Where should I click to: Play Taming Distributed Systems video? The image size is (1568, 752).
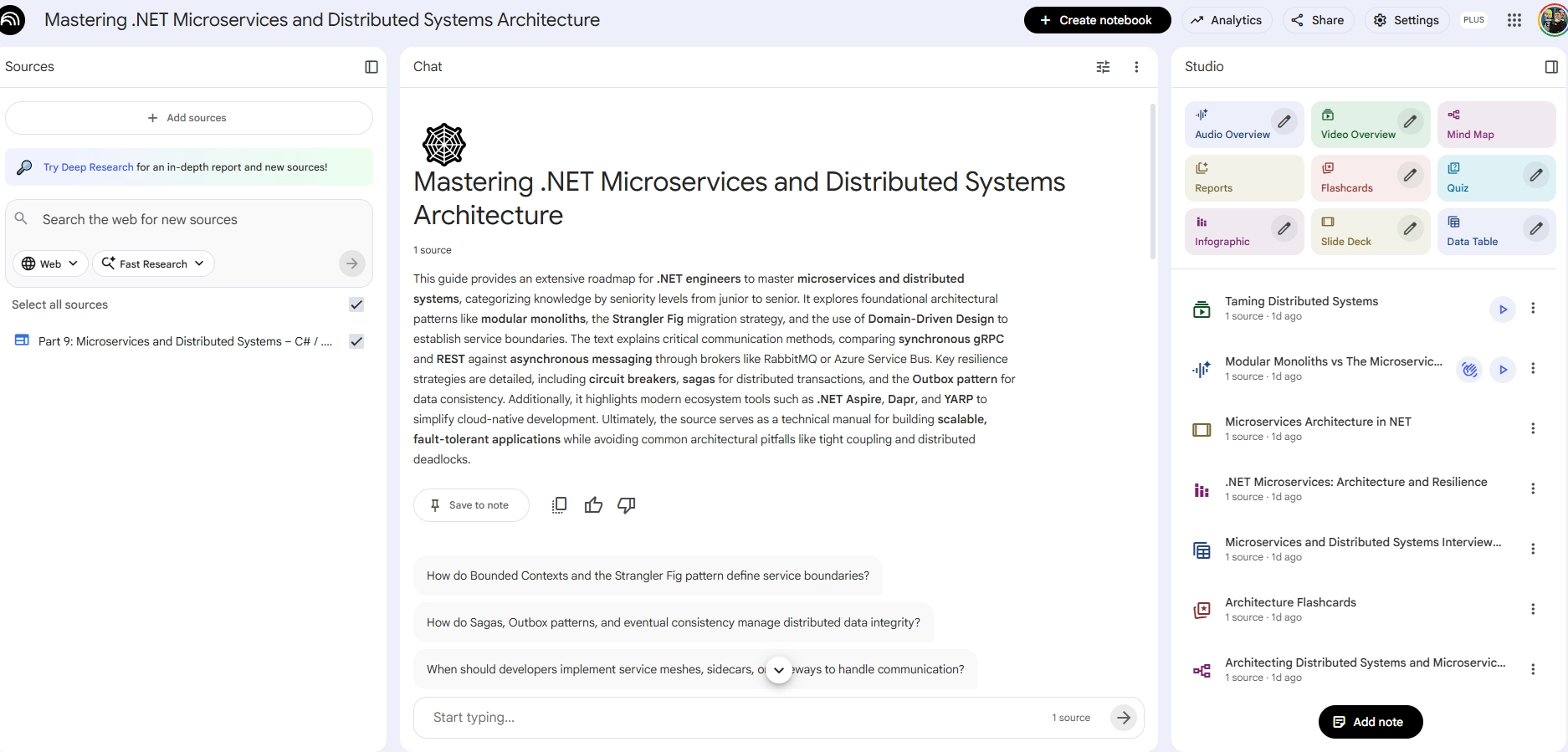click(1502, 309)
